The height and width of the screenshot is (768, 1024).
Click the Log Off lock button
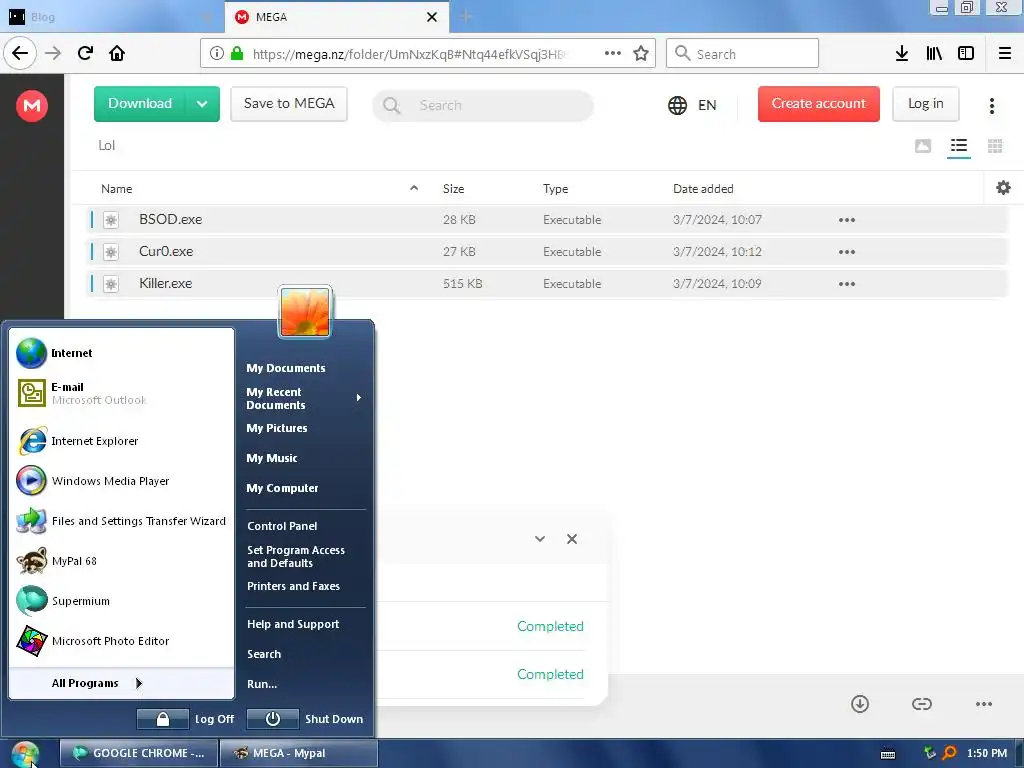(163, 719)
